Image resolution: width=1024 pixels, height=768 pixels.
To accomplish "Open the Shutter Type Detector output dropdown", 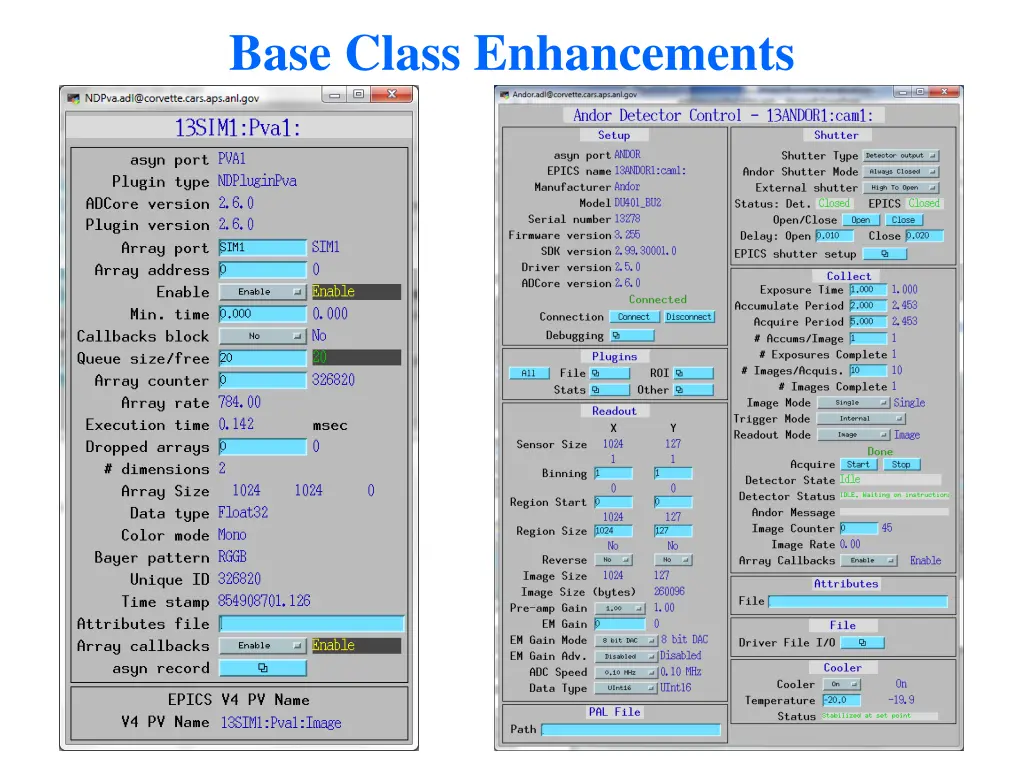I will click(900, 155).
